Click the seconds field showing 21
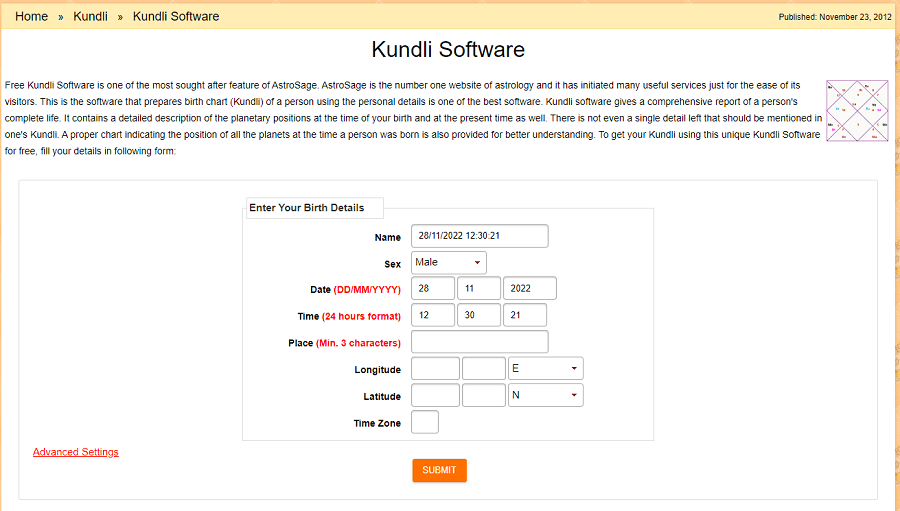Screen dimensions: 900x511 (525, 315)
